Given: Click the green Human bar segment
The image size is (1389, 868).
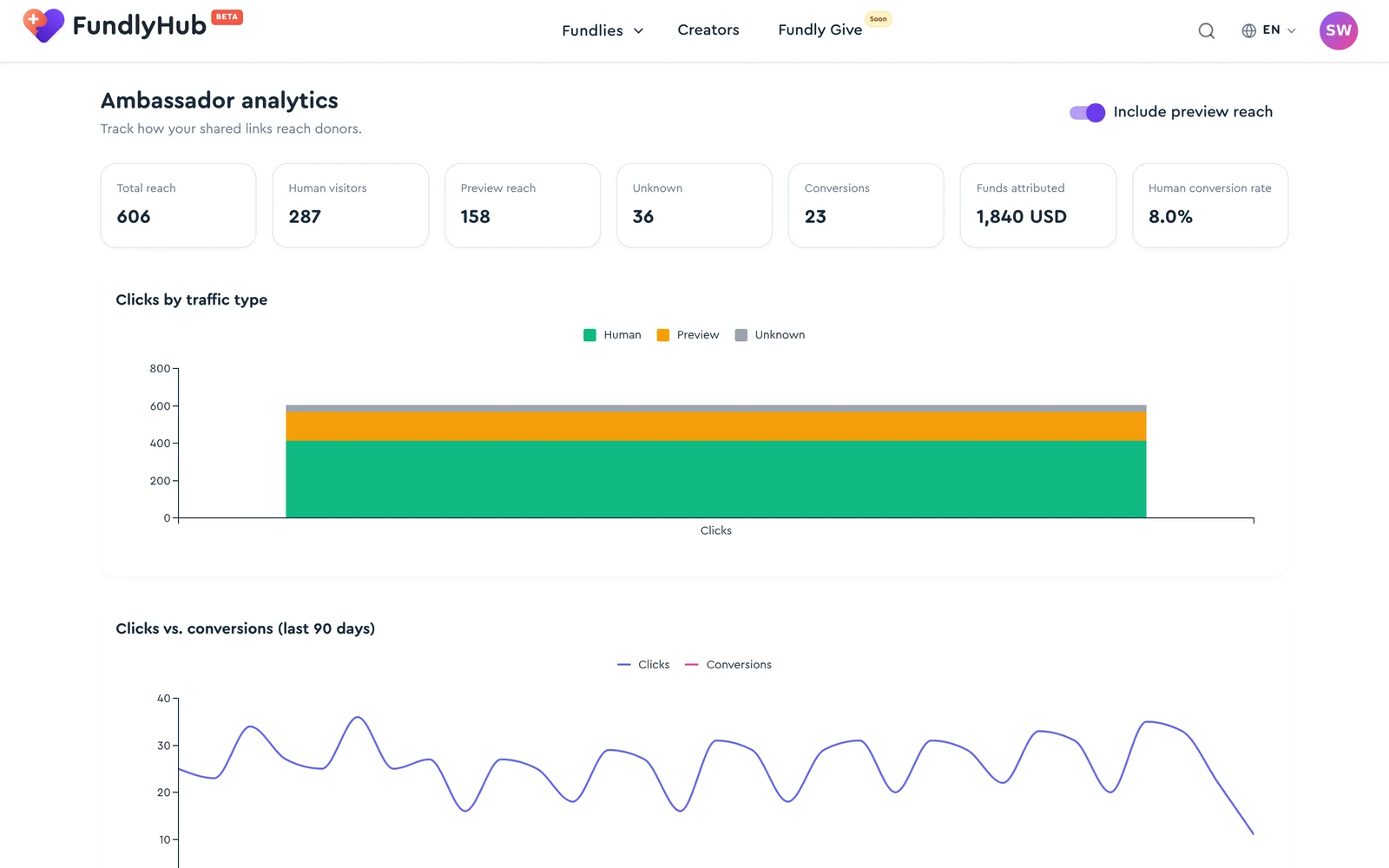Looking at the screenshot, I should 716,479.
